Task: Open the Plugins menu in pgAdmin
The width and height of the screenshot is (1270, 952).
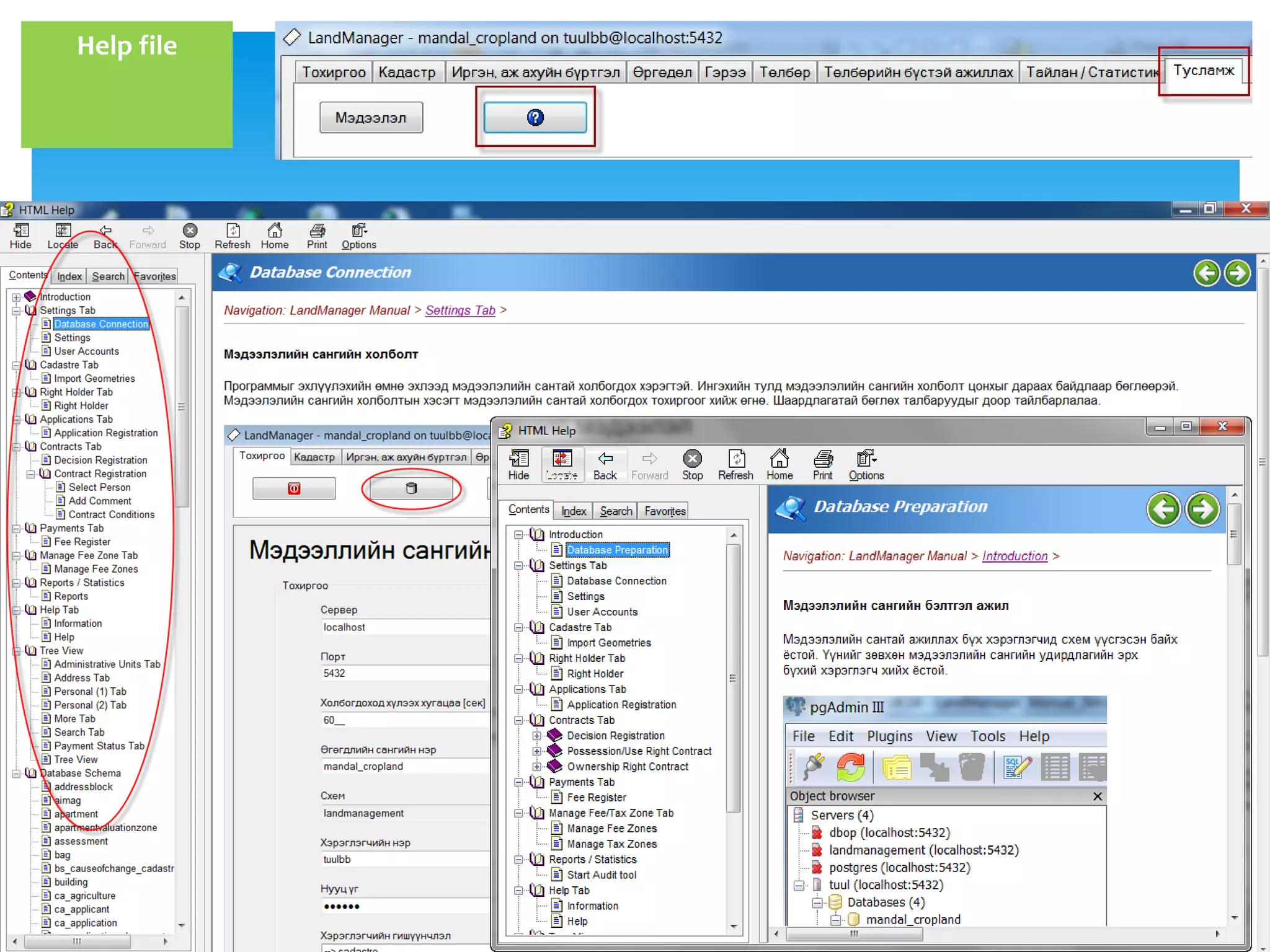Action: (889, 736)
